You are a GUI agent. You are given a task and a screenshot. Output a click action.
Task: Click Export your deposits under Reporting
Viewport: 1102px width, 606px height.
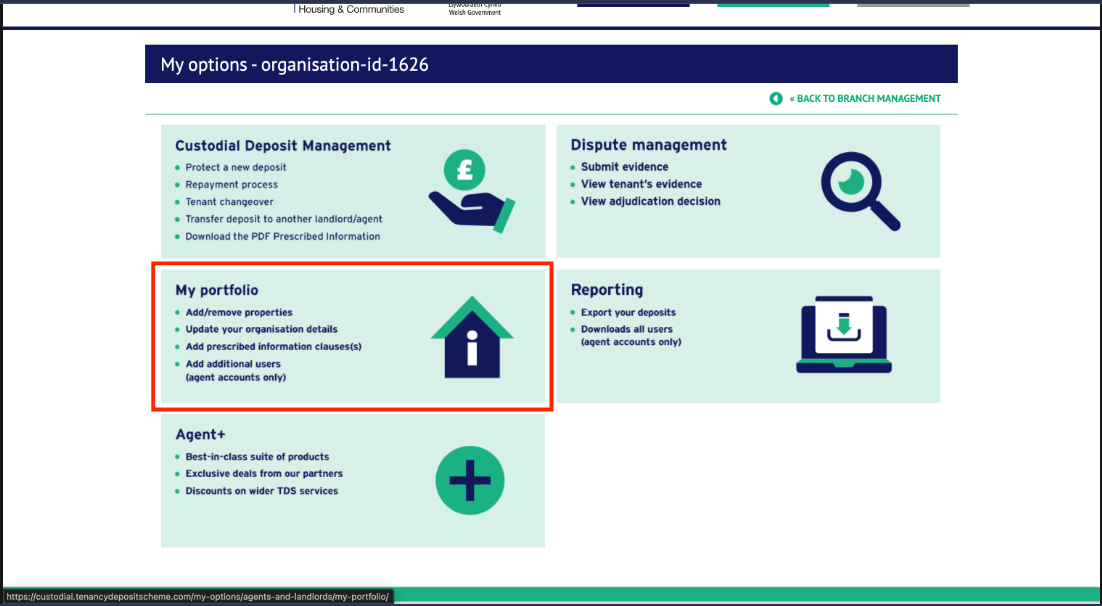pos(628,312)
